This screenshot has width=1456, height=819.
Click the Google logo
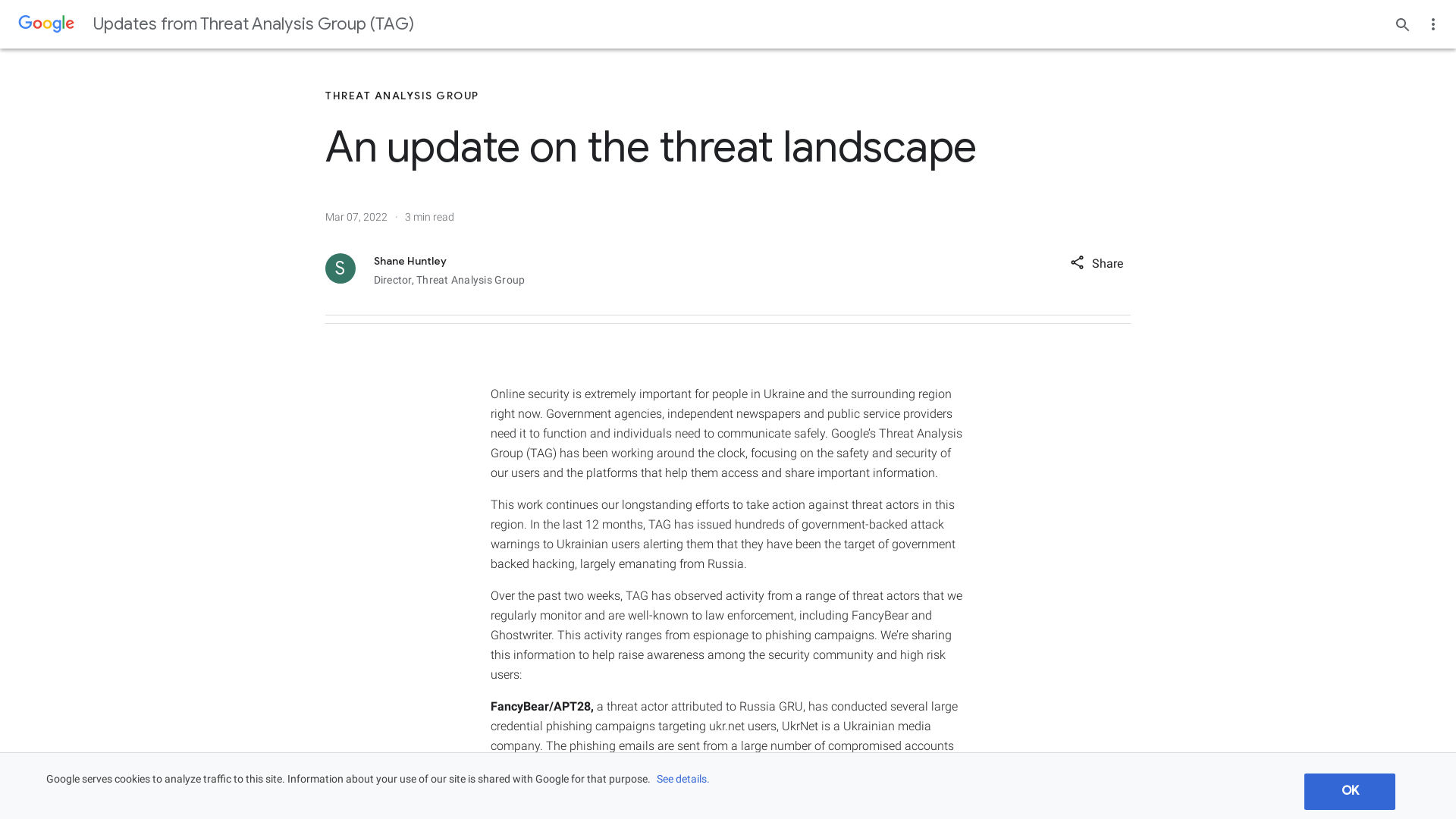click(x=46, y=24)
